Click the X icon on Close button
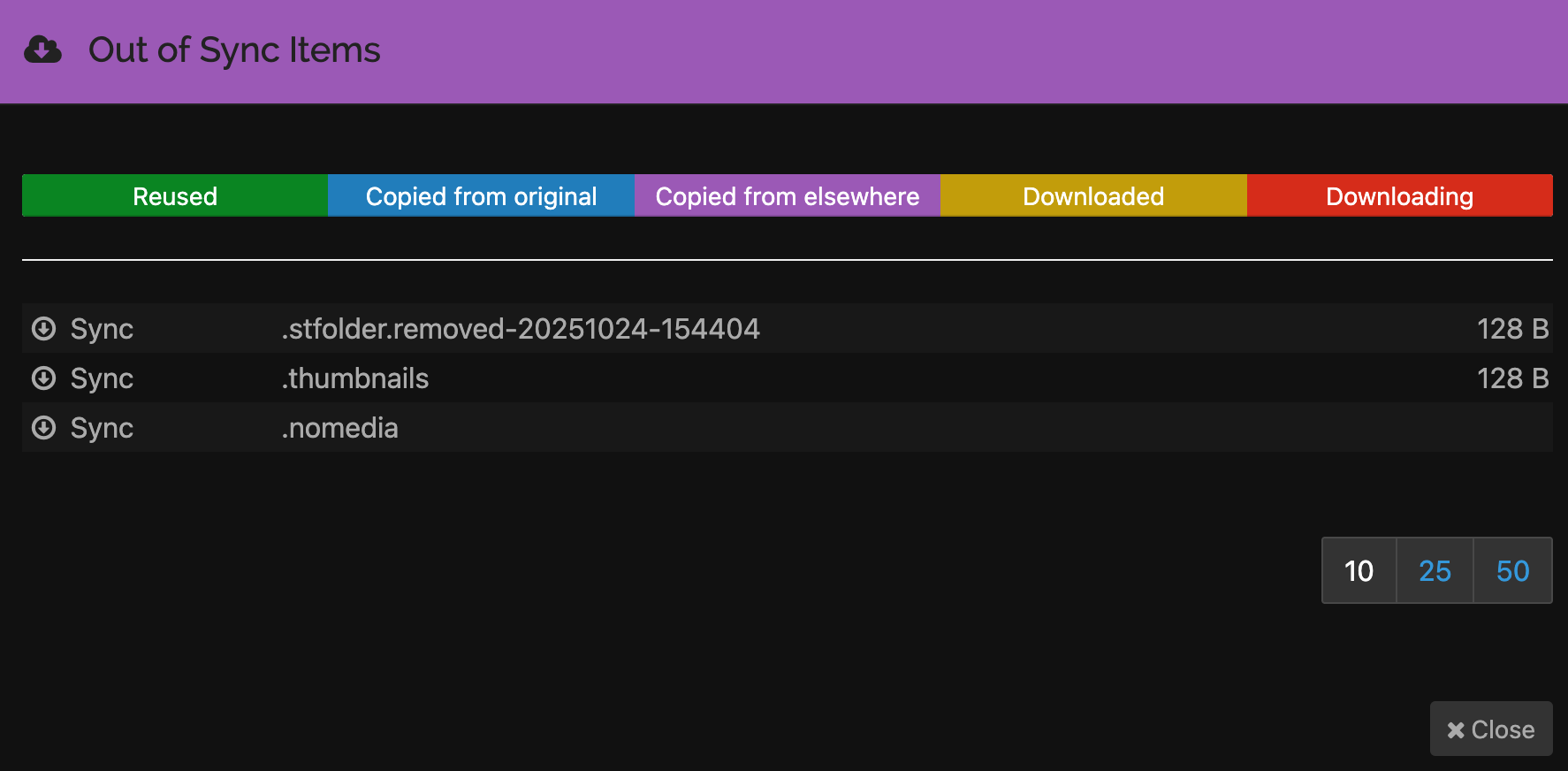The height and width of the screenshot is (771, 1568). click(1455, 730)
